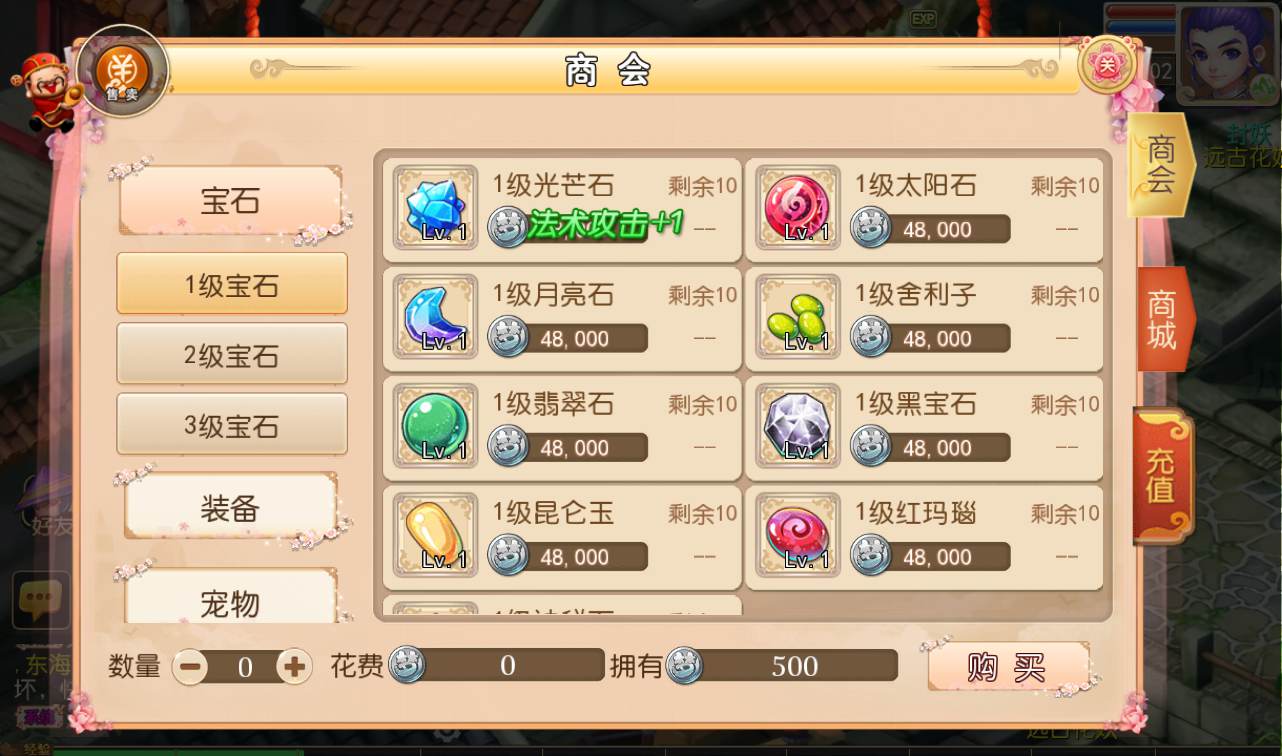Click the 购买 purchase button

(1008, 667)
